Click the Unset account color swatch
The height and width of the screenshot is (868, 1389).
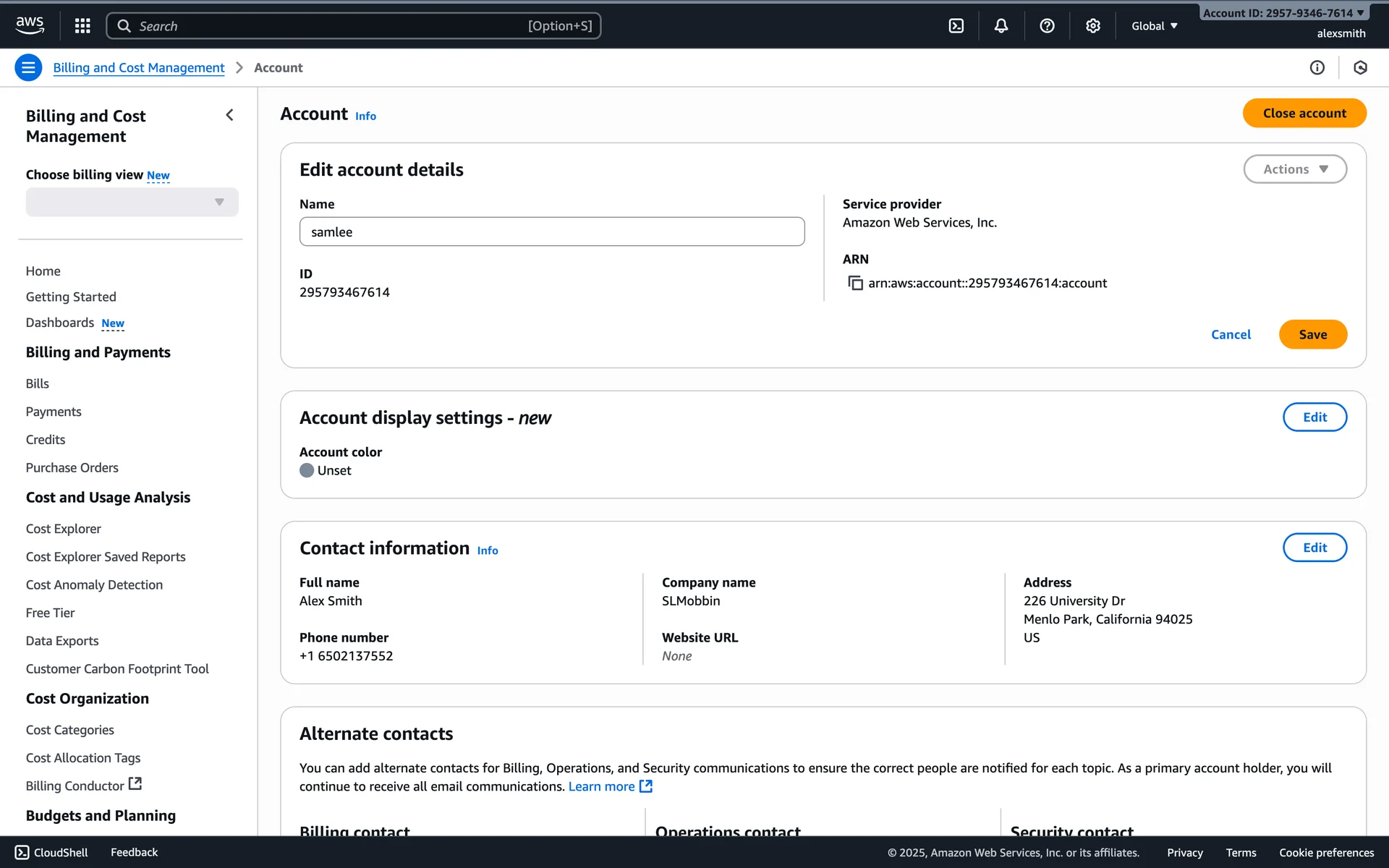[307, 470]
